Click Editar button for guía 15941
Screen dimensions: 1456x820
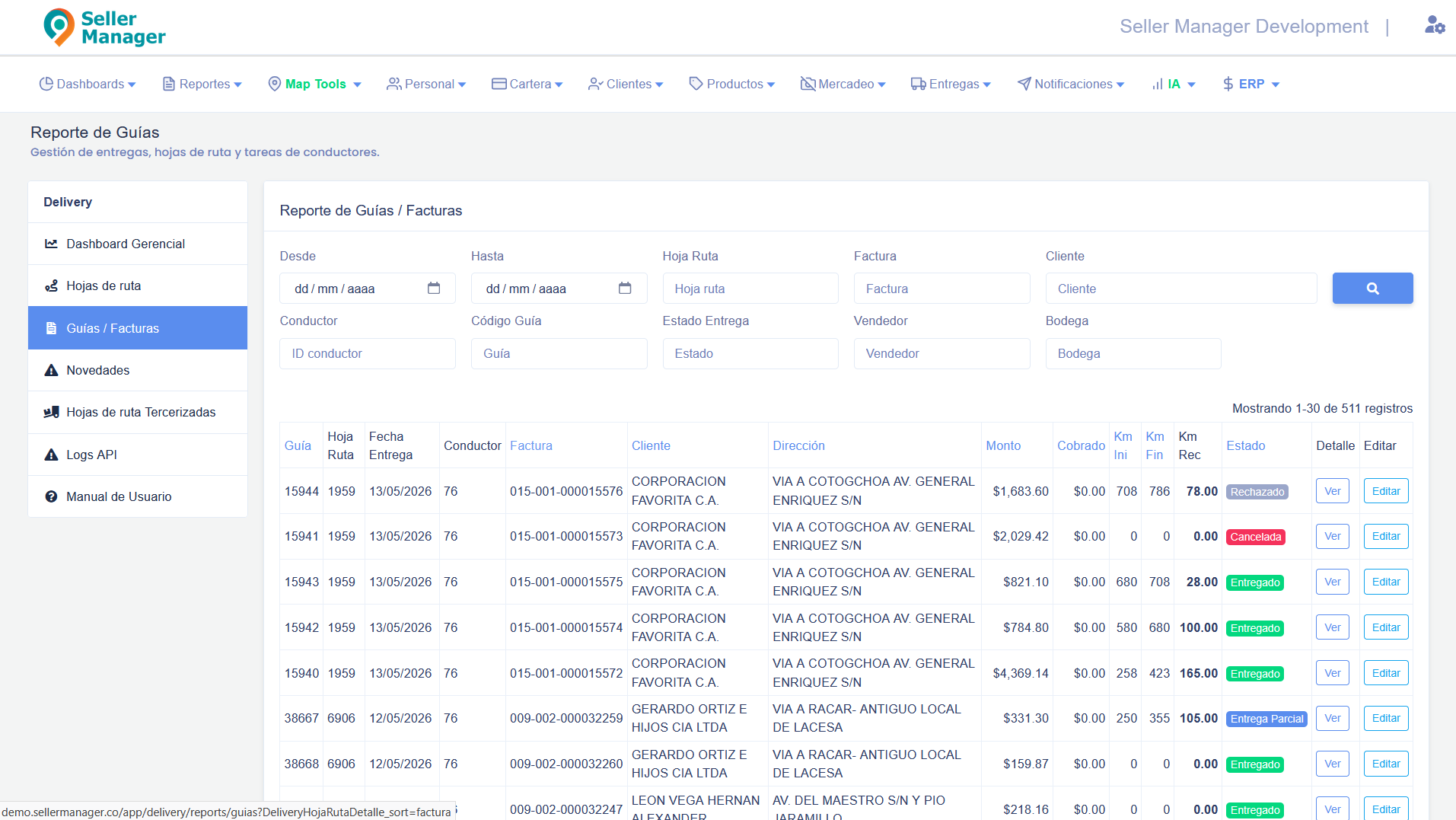1386,536
